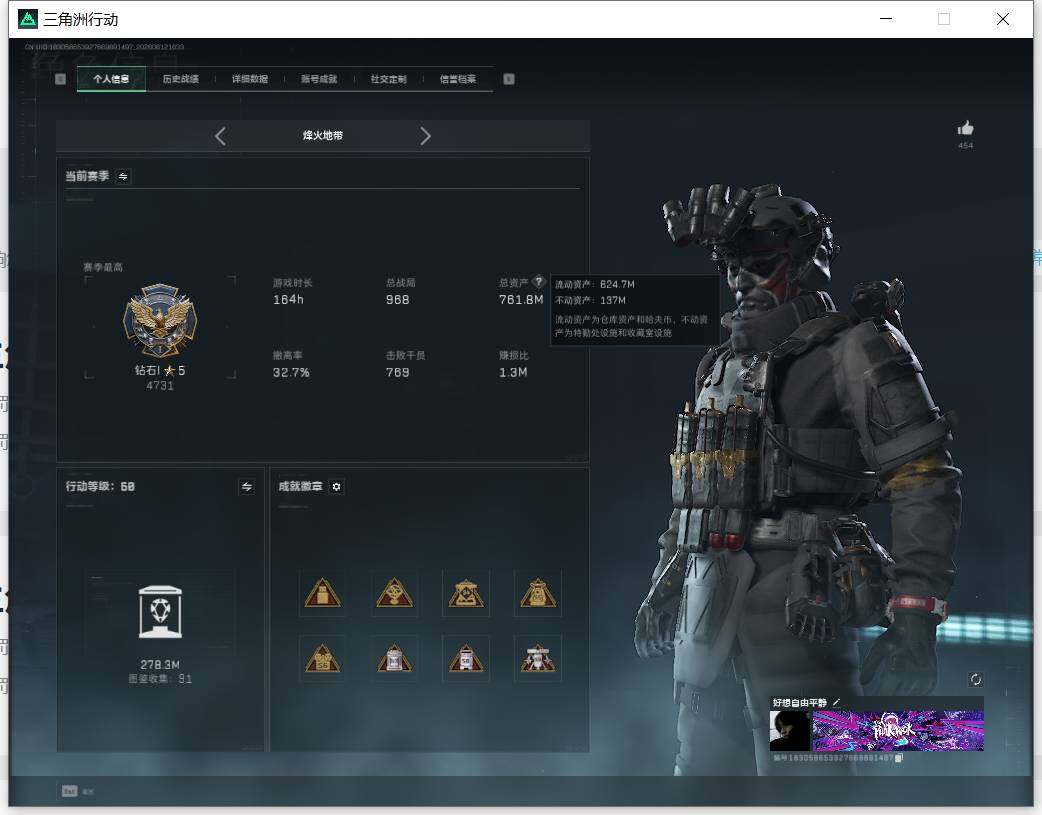Toggle the swap icon next to 当前赛季
This screenshot has height=815, width=1042.
[x=123, y=176]
